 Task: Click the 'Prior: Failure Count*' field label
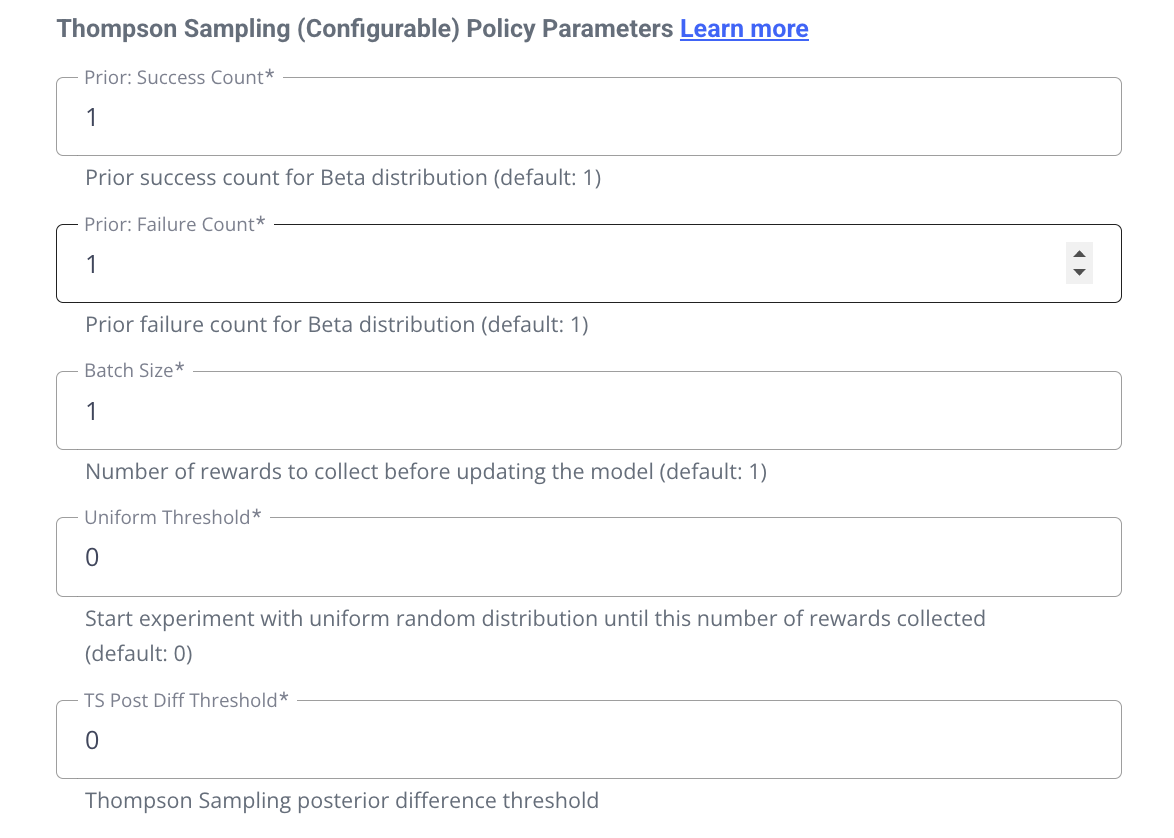coord(175,225)
